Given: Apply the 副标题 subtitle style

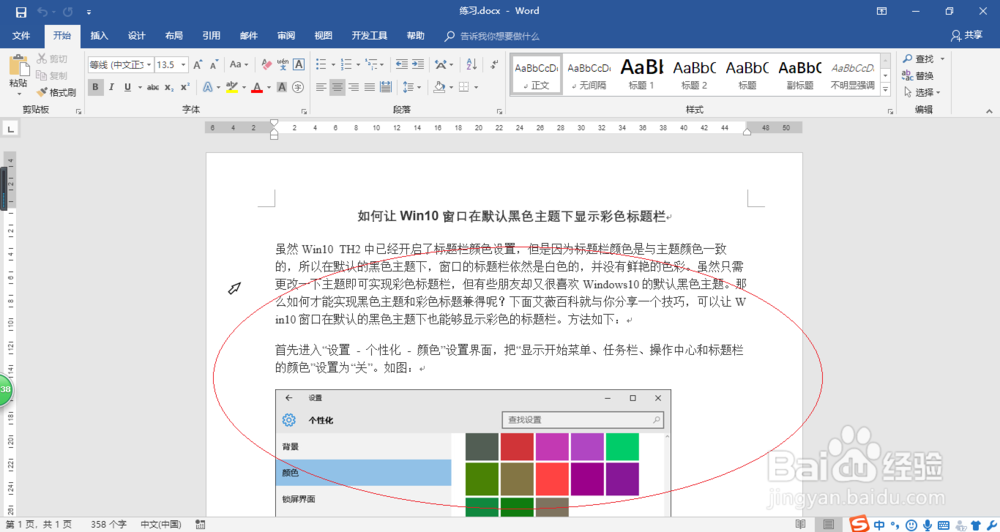Looking at the screenshot, I should coord(800,74).
